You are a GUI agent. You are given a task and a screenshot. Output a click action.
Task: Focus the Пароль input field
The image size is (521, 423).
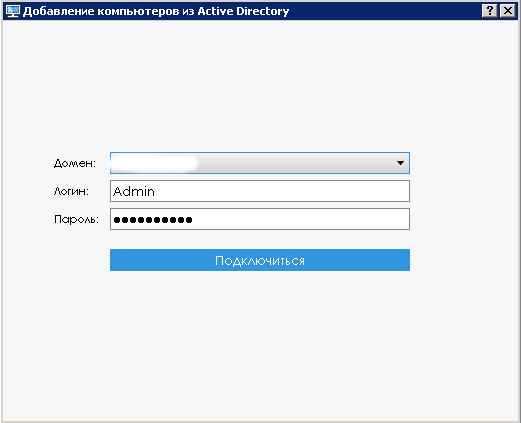pyautogui.click(x=260, y=219)
